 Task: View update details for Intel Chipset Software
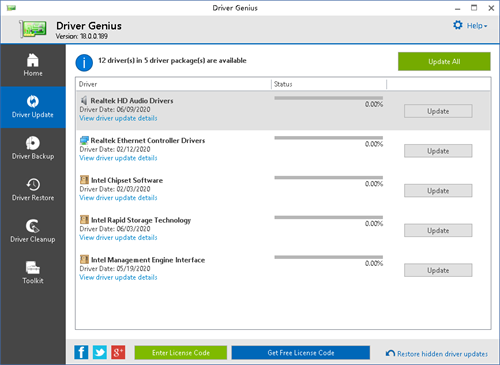tap(118, 198)
